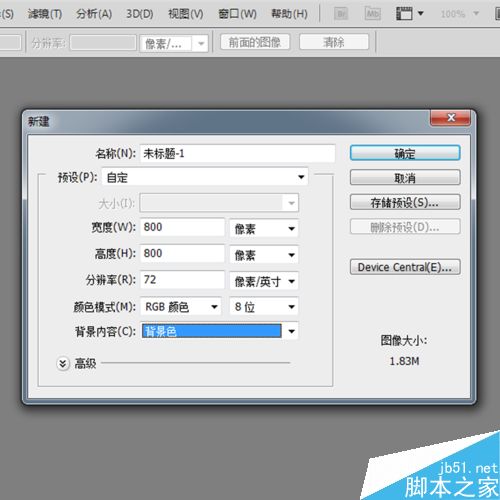
Task: Open the 3D(D) menu
Action: pos(140,14)
